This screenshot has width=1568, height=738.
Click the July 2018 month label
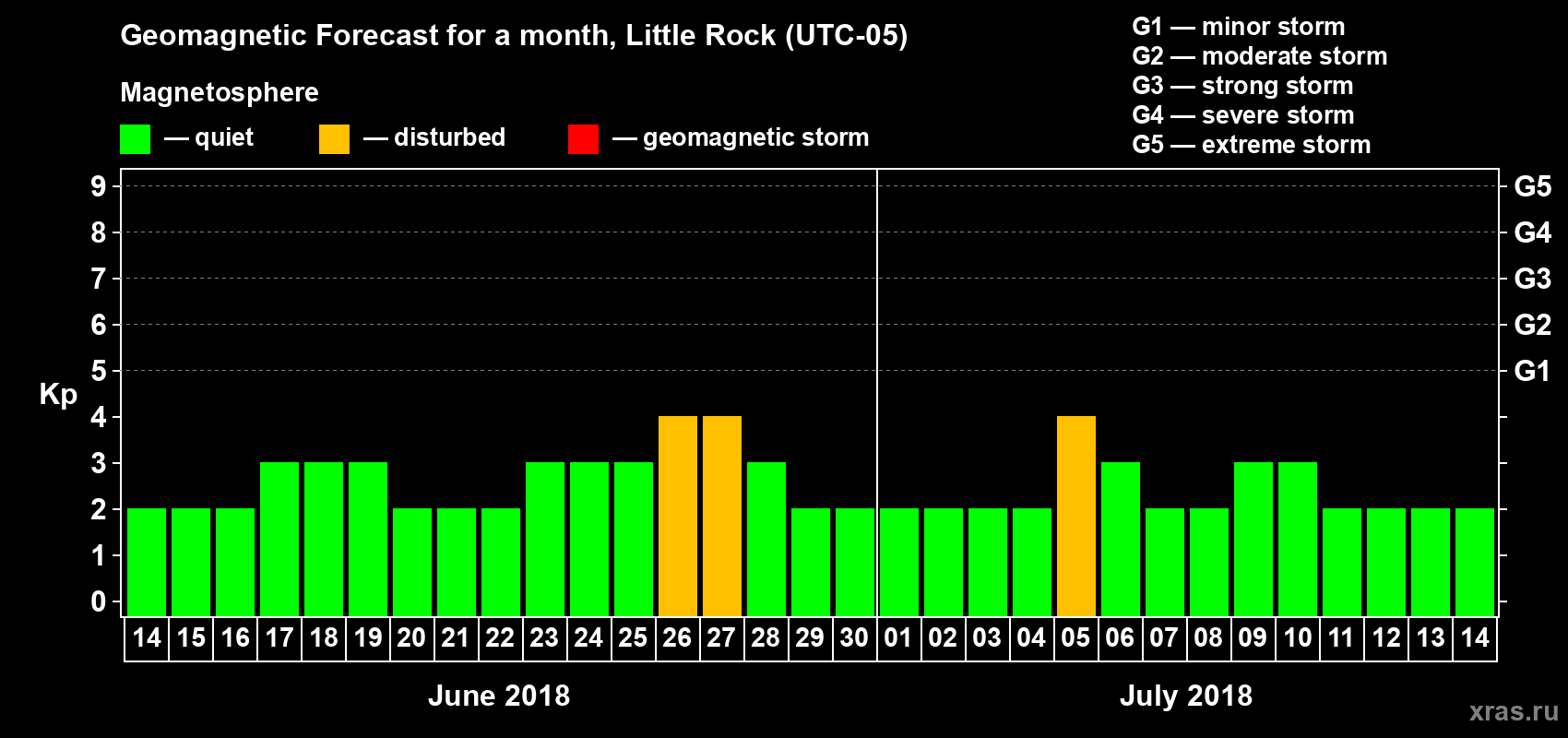[x=1186, y=696]
